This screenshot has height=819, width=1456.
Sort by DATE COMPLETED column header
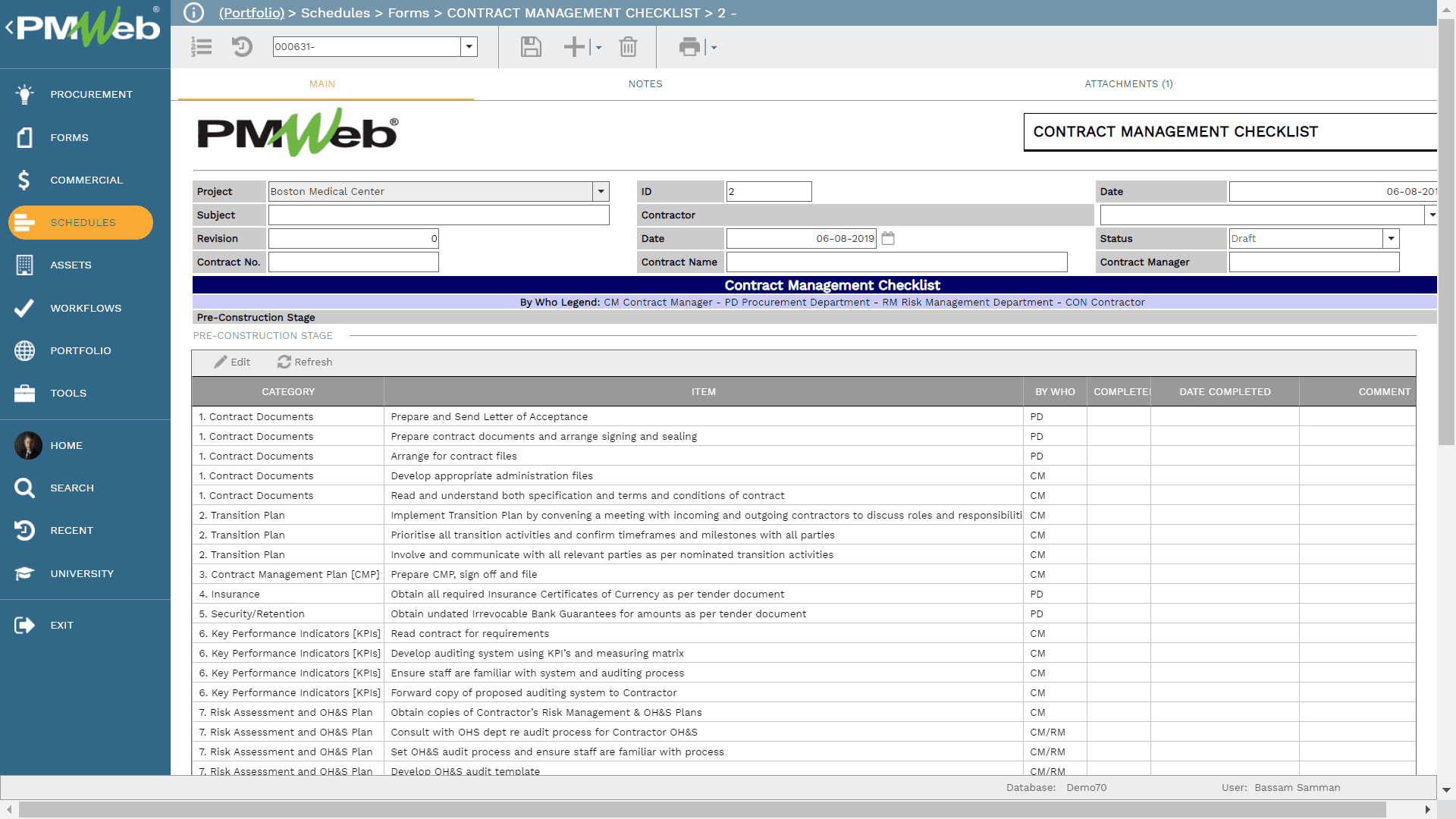pyautogui.click(x=1225, y=392)
